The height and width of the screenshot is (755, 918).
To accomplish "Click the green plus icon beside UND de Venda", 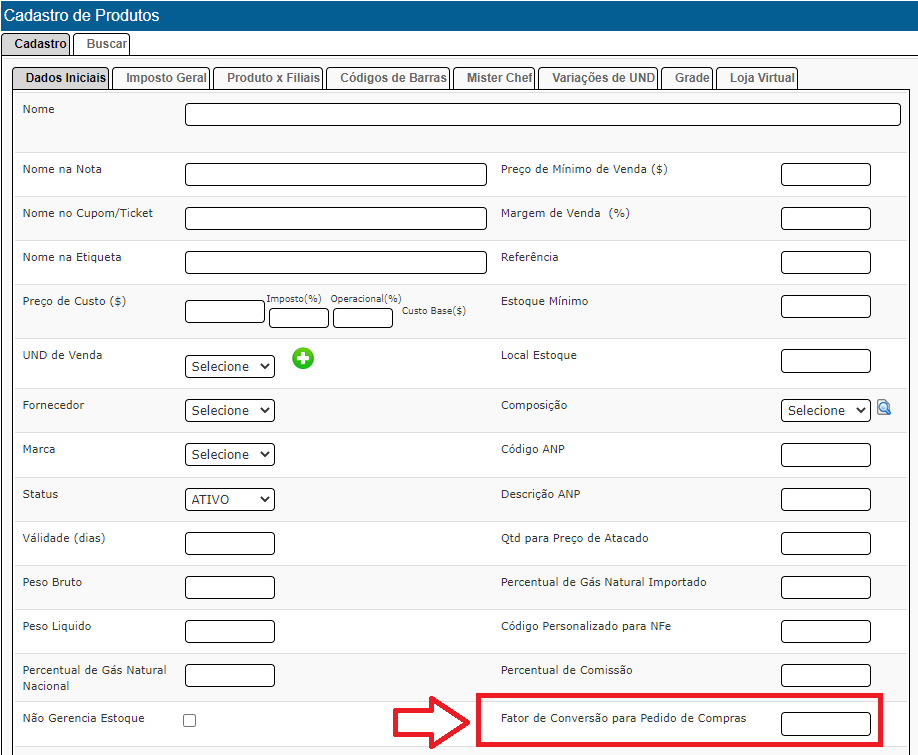I will coord(303,358).
